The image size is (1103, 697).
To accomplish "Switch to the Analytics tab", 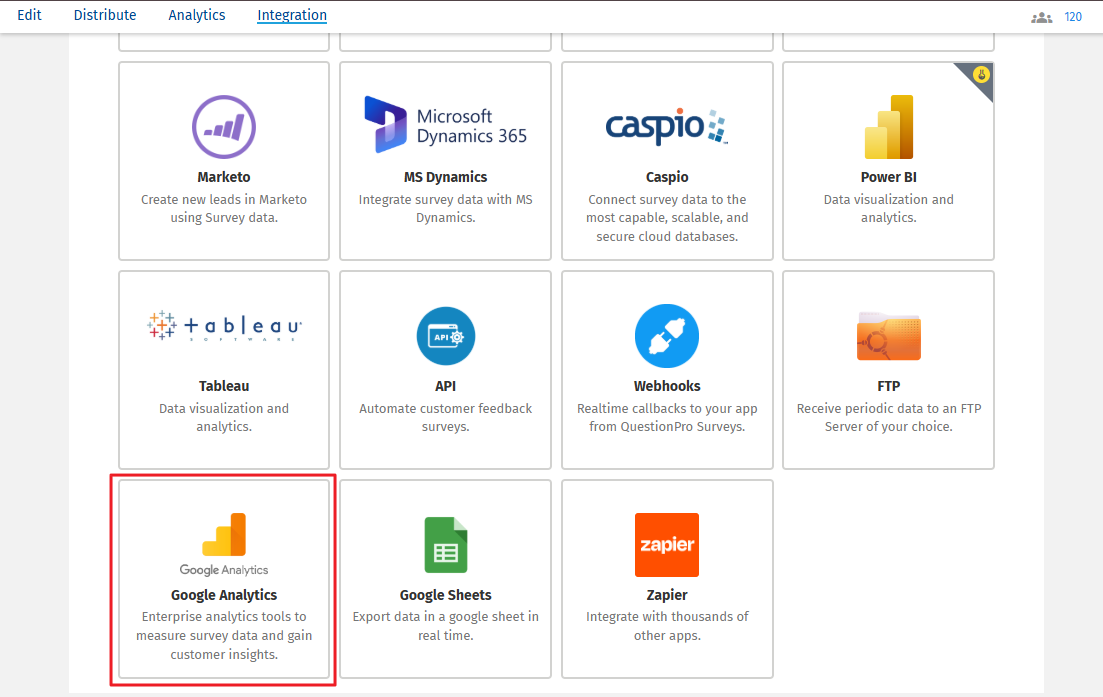I will 197,15.
